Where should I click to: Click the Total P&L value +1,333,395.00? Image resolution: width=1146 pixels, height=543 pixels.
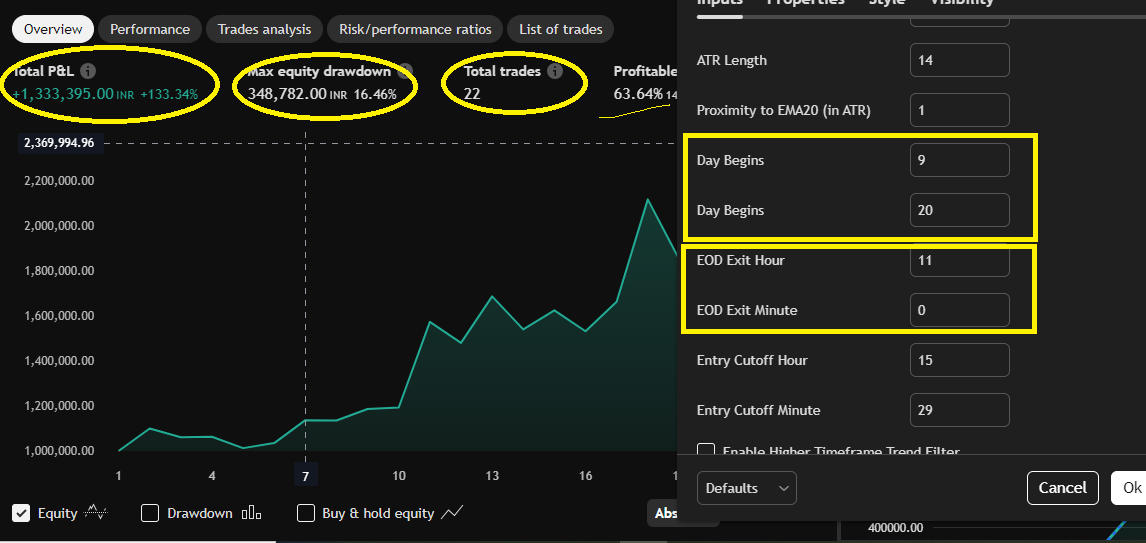point(63,94)
